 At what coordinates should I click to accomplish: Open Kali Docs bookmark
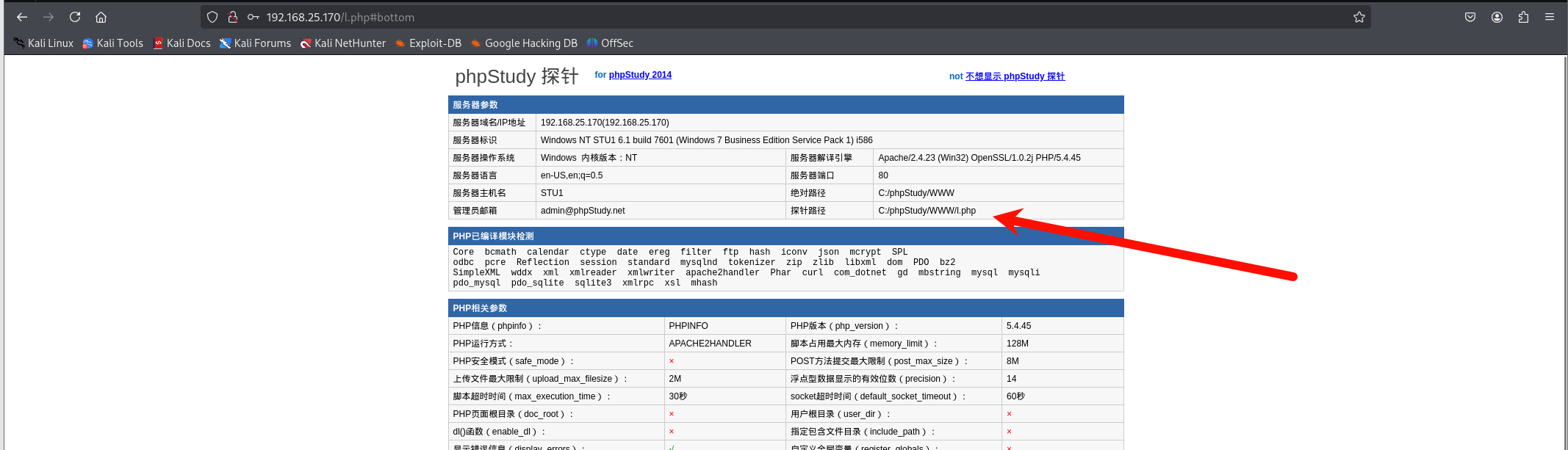click(x=181, y=43)
